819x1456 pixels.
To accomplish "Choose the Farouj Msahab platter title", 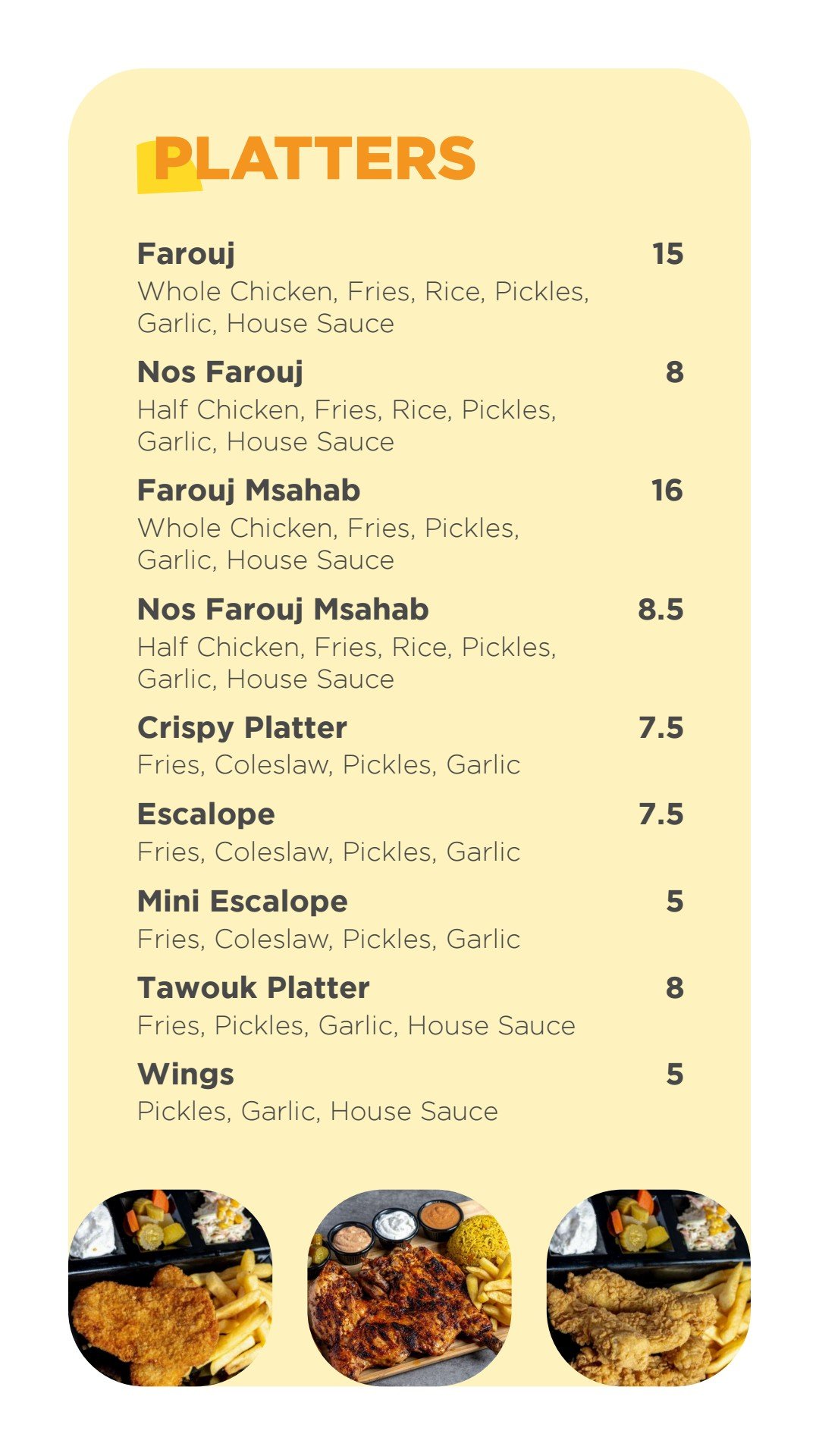I will [x=248, y=490].
